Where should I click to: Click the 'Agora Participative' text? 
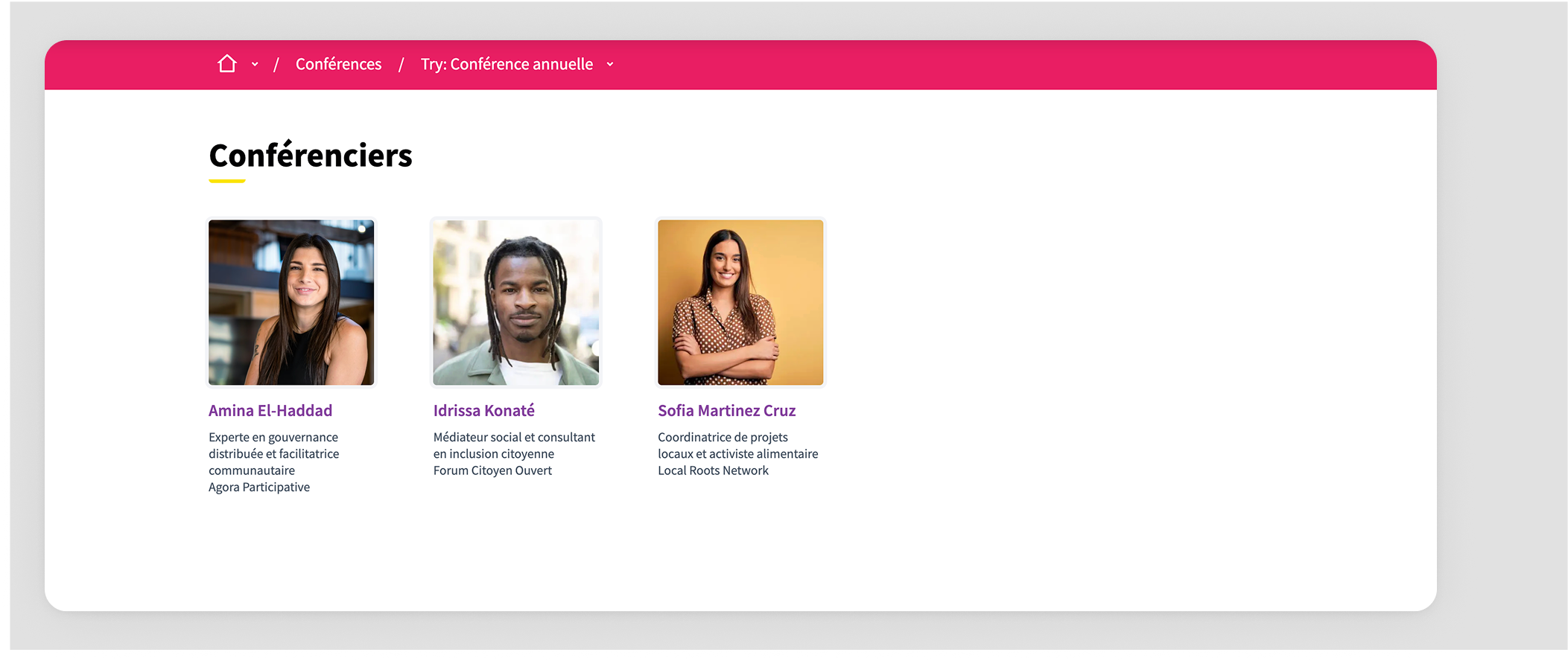point(259,487)
